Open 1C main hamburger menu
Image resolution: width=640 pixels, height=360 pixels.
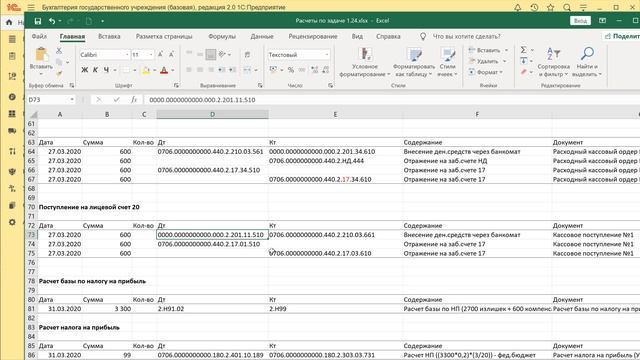click(x=31, y=7)
